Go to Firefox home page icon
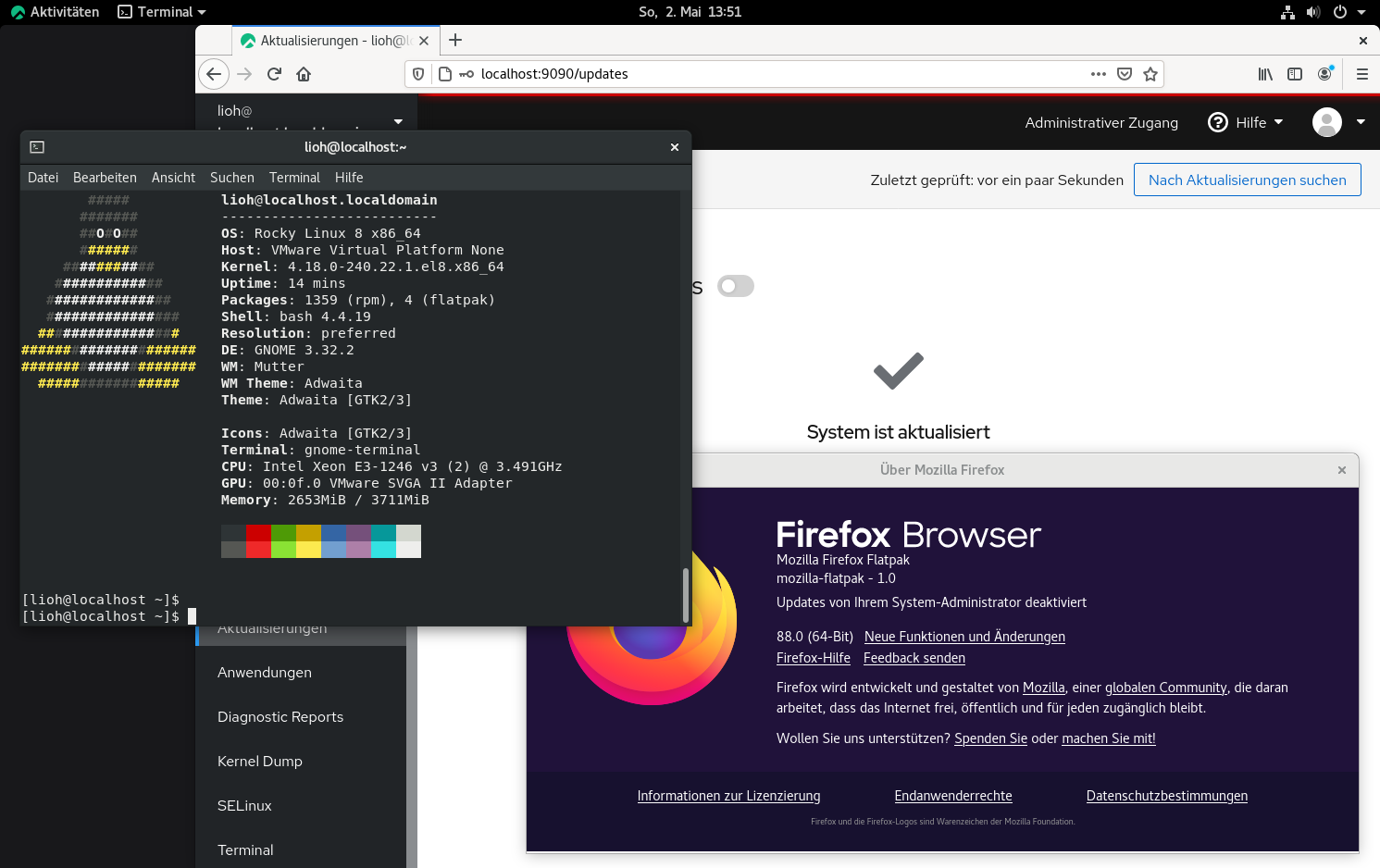 [x=304, y=74]
